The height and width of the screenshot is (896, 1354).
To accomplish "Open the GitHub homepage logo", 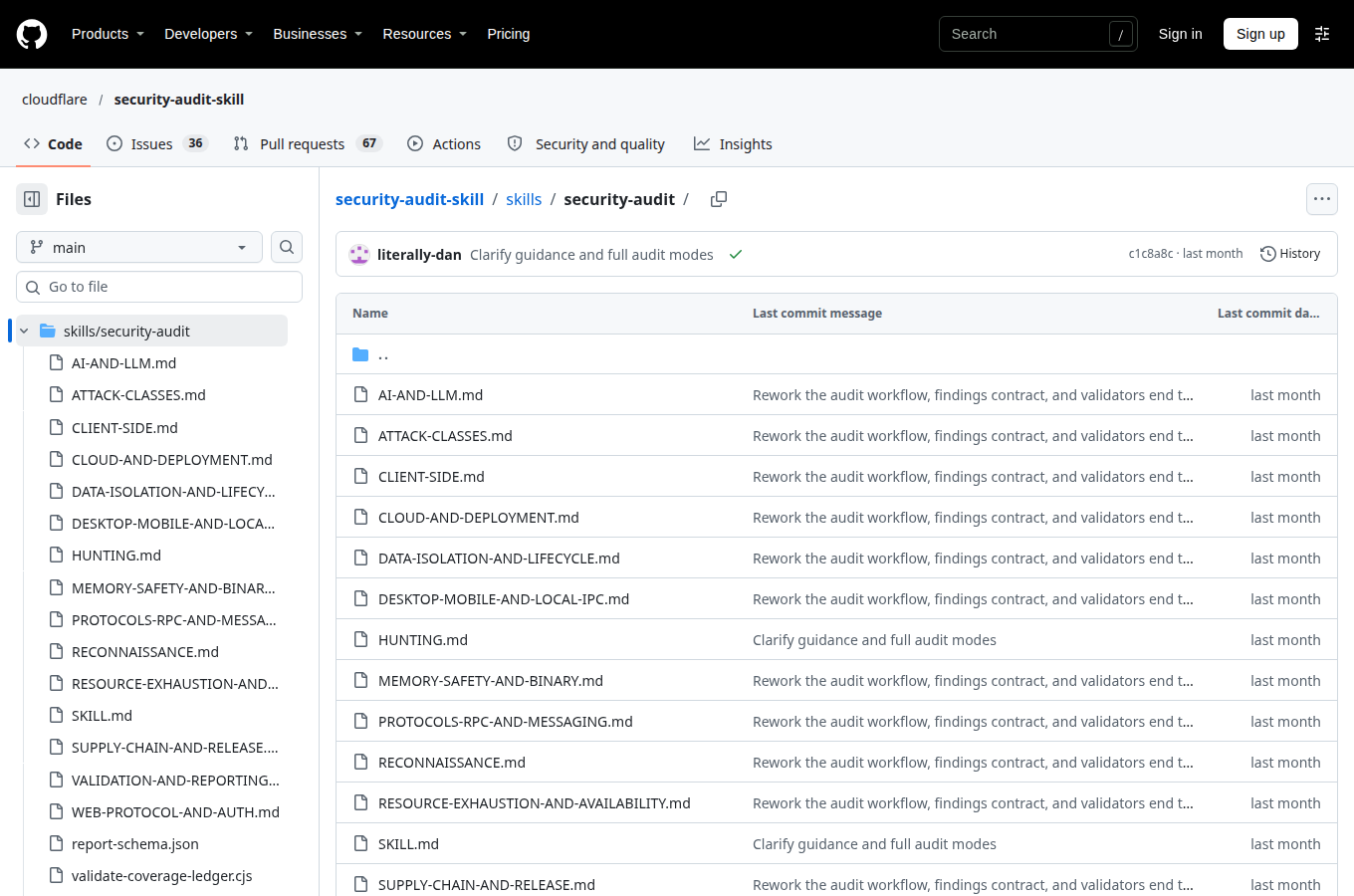I will coord(32,34).
